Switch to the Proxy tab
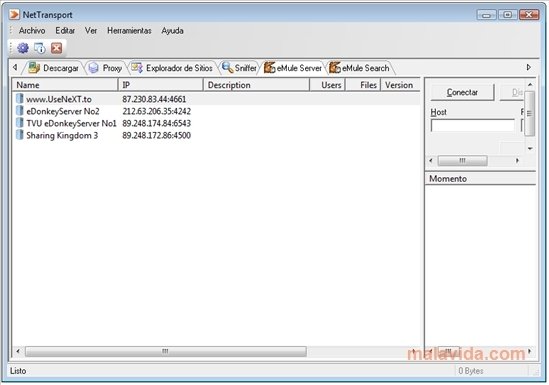Image resolution: width=549 pixels, height=385 pixels. [x=105, y=68]
